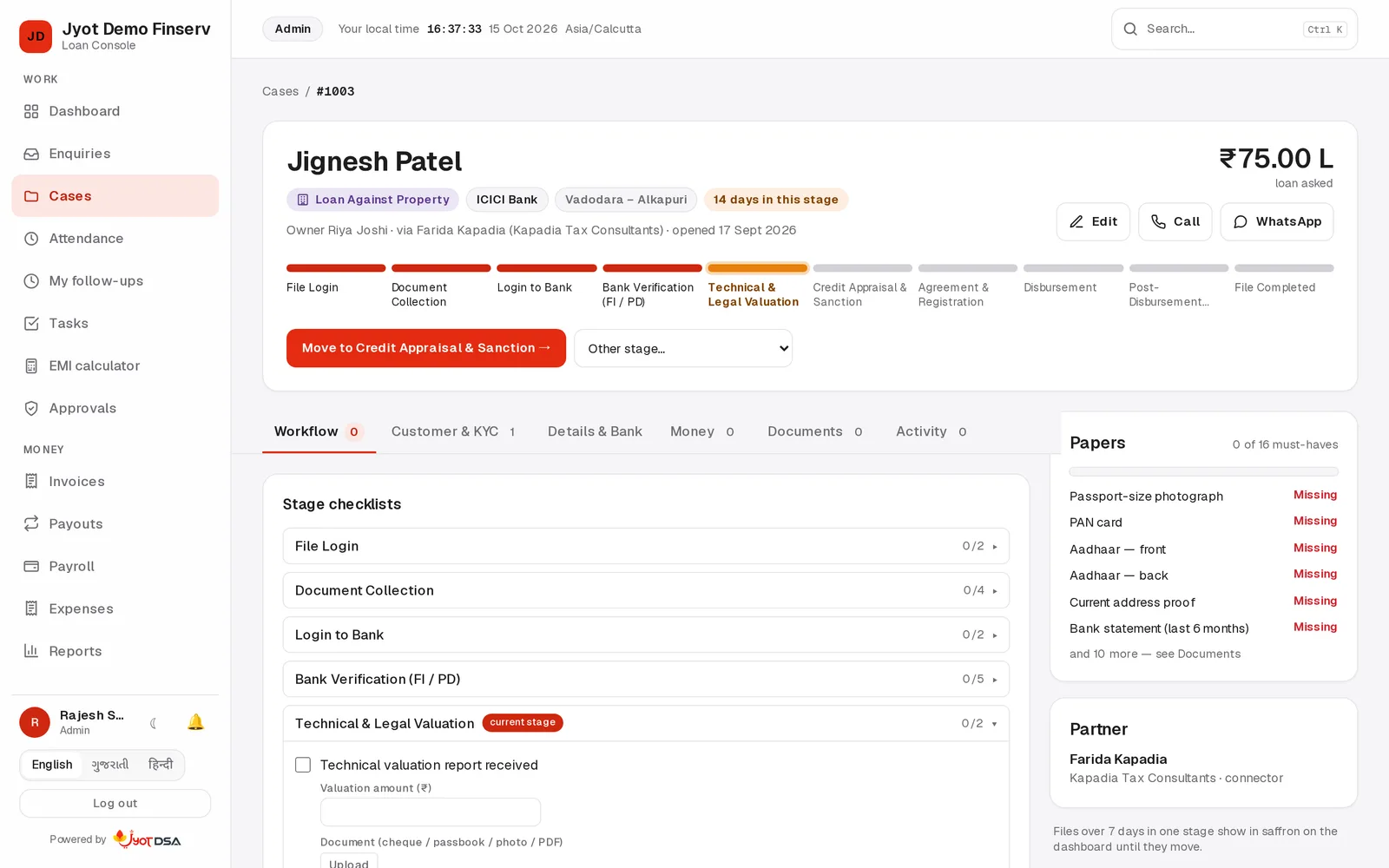Click Move to Credit Appraisal & Sanction
Image resolution: width=1389 pixels, height=868 pixels.
click(x=426, y=348)
